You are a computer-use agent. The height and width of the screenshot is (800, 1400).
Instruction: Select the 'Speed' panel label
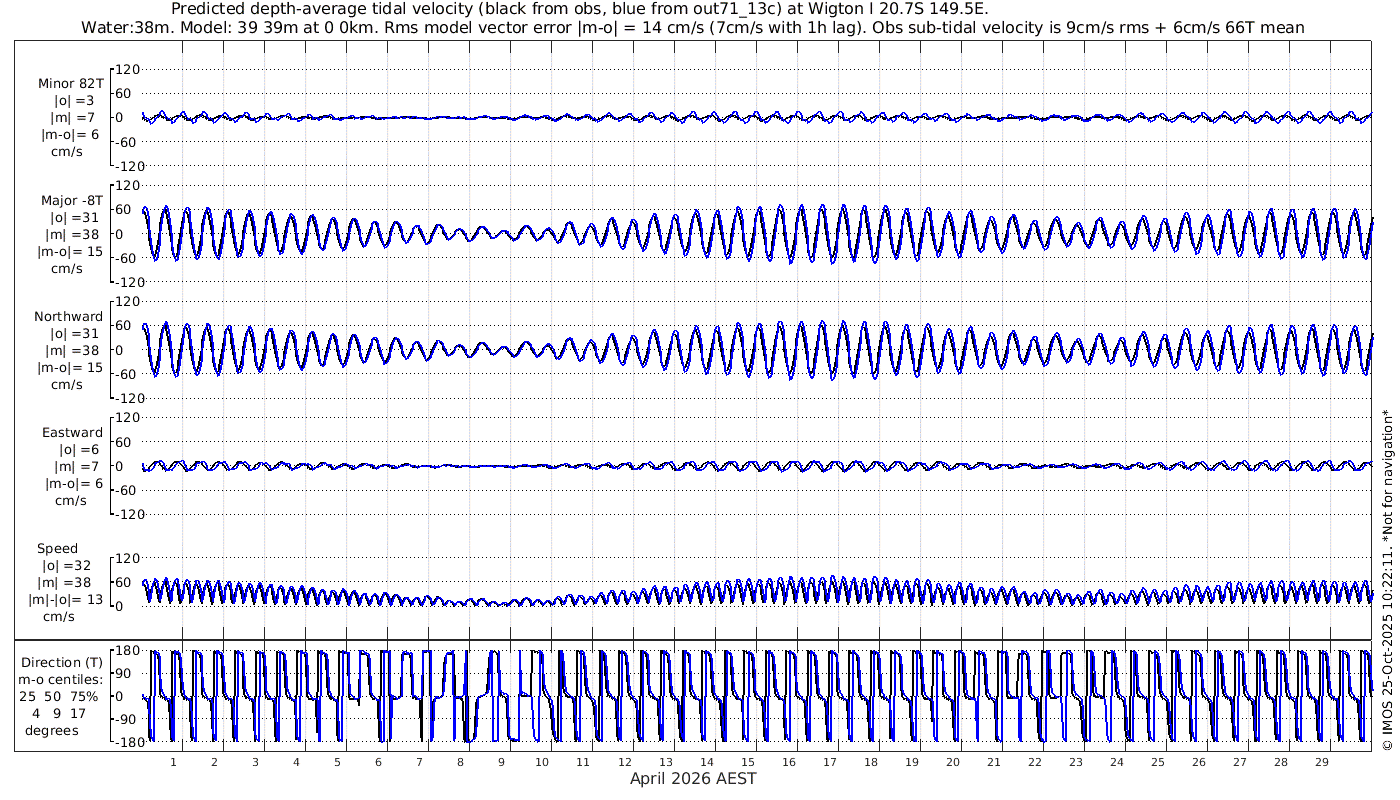pyautogui.click(x=57, y=549)
